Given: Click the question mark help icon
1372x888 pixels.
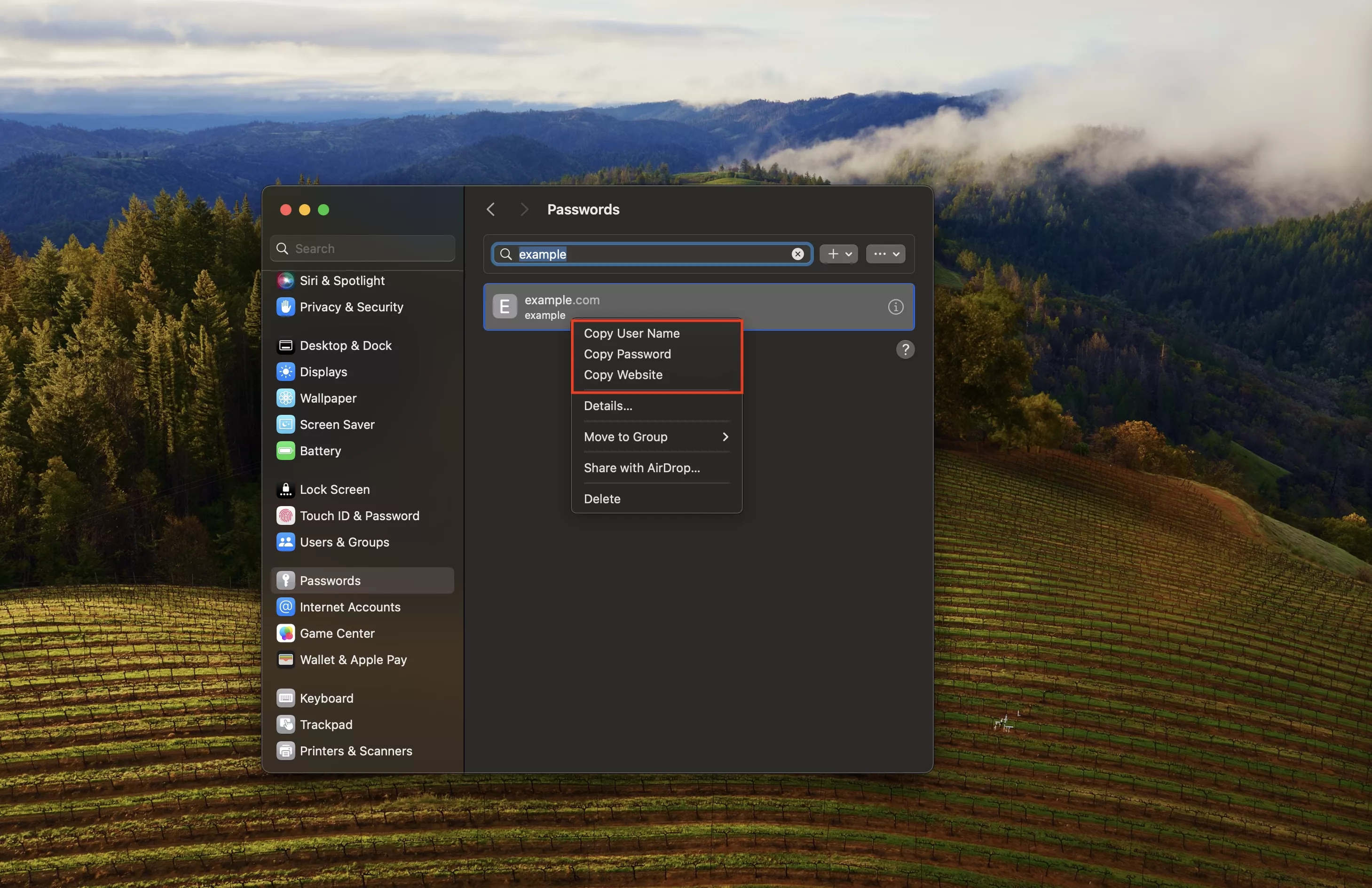Looking at the screenshot, I should click(905, 349).
